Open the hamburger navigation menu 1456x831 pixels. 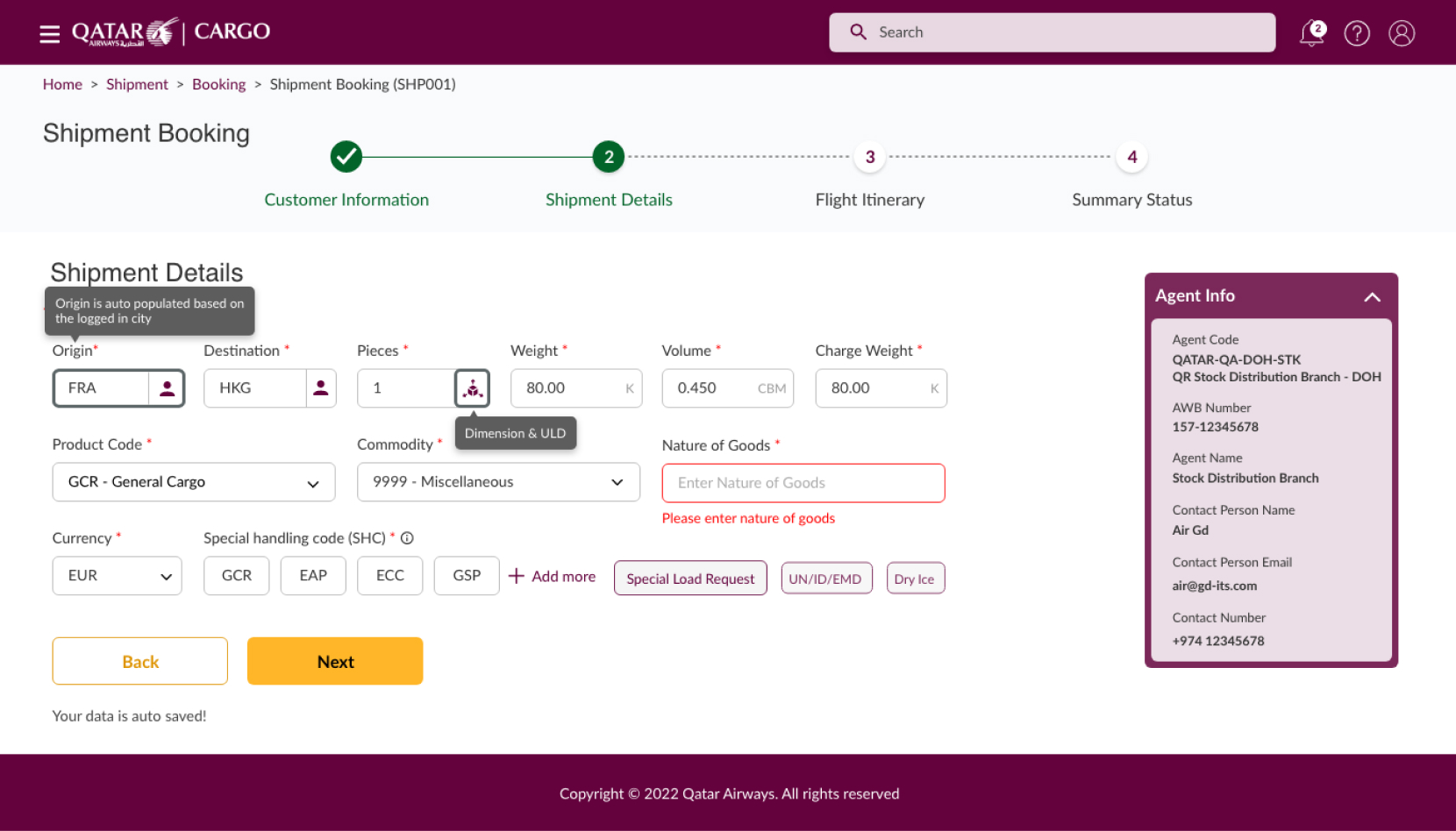coord(50,33)
